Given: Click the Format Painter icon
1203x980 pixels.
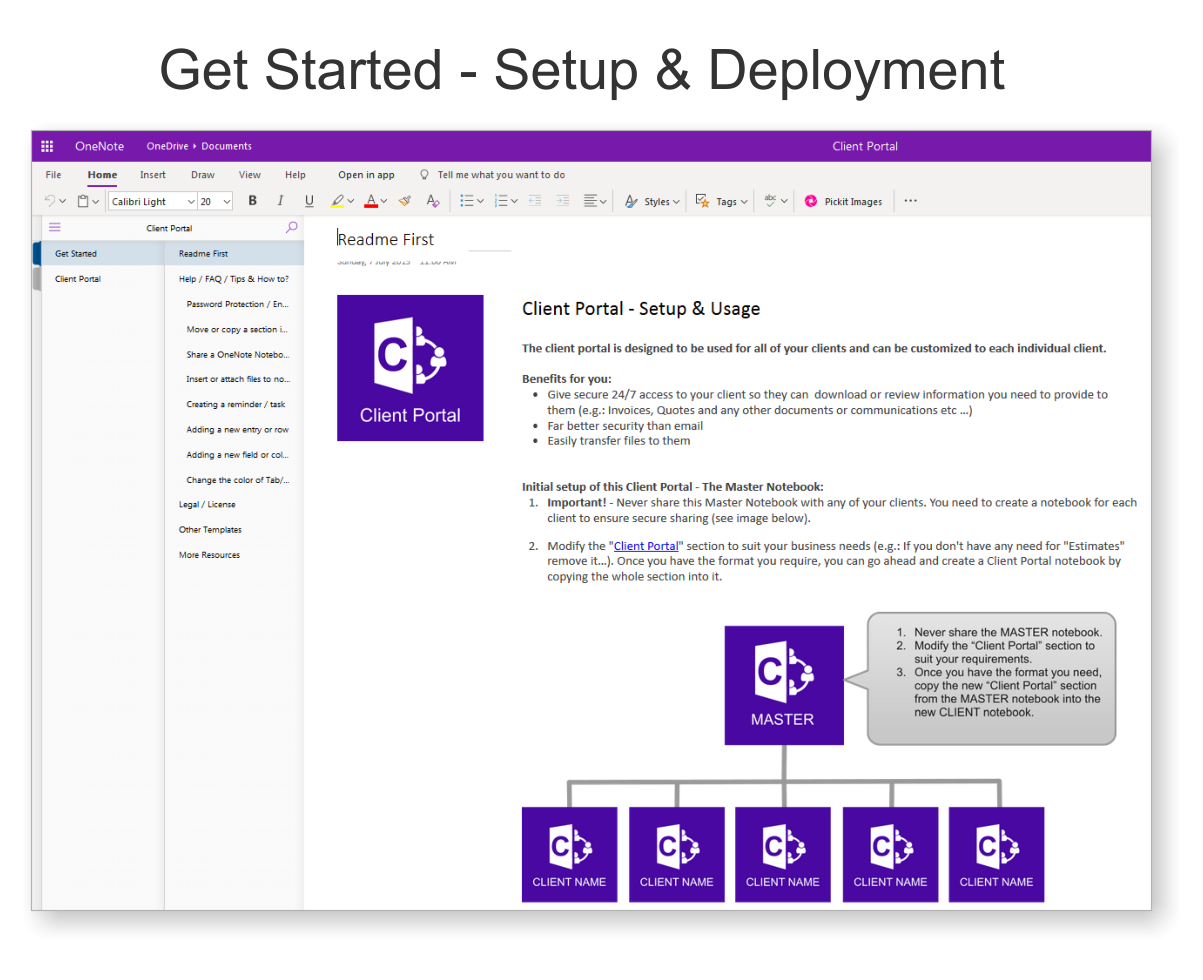Looking at the screenshot, I should [405, 201].
